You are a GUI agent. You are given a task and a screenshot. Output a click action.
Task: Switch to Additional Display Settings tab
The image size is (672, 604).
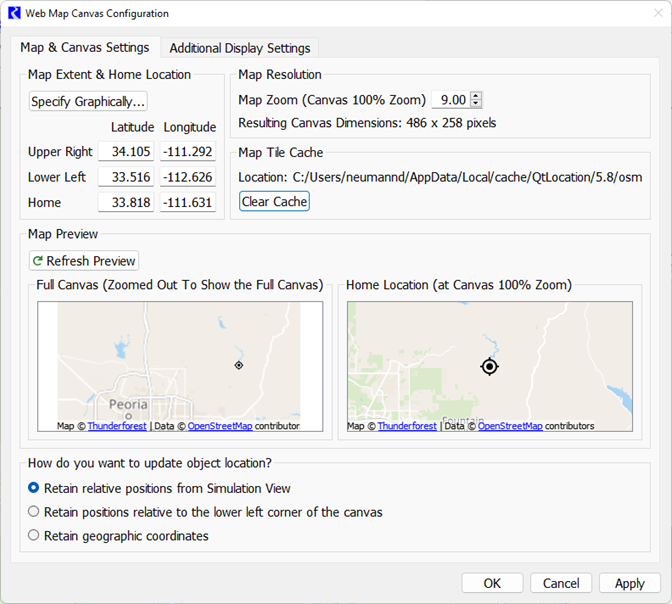[x=240, y=48]
